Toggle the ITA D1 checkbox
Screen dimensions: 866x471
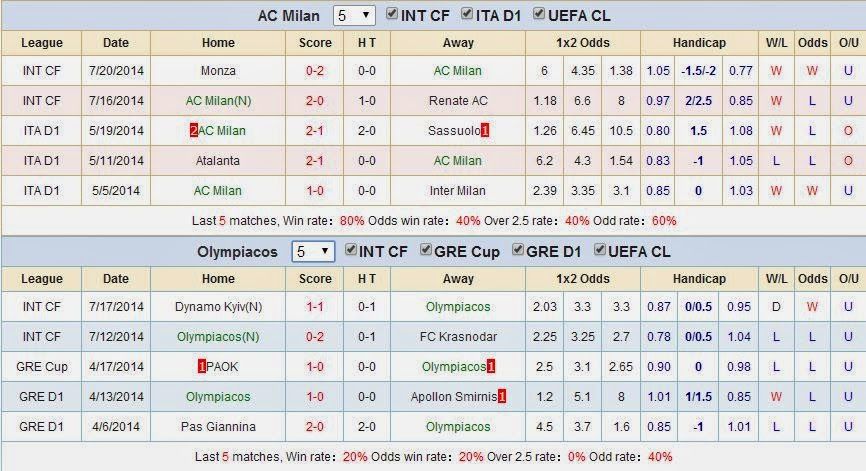pyautogui.click(x=467, y=14)
